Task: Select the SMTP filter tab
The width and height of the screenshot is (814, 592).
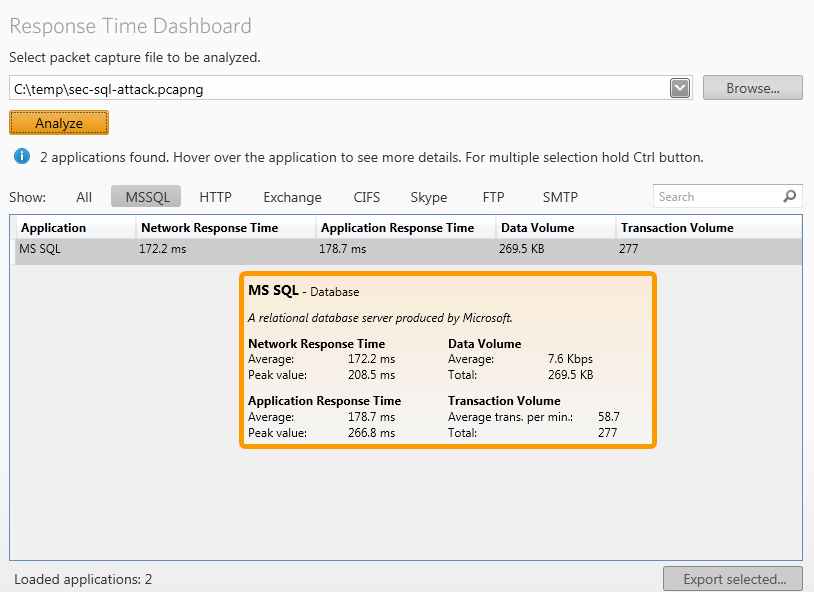Action: (x=560, y=197)
